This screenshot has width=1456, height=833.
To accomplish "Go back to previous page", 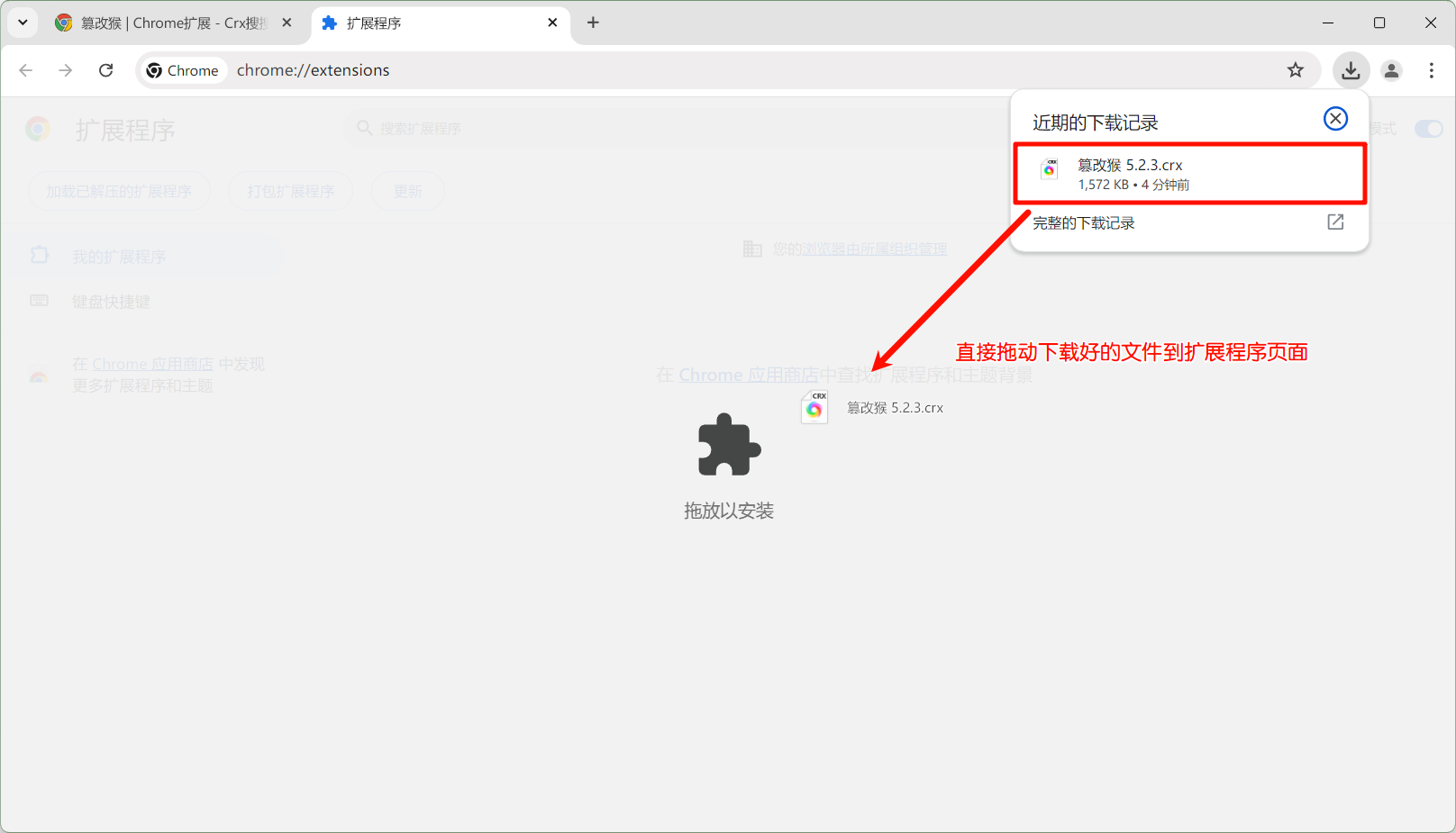I will [x=26, y=70].
